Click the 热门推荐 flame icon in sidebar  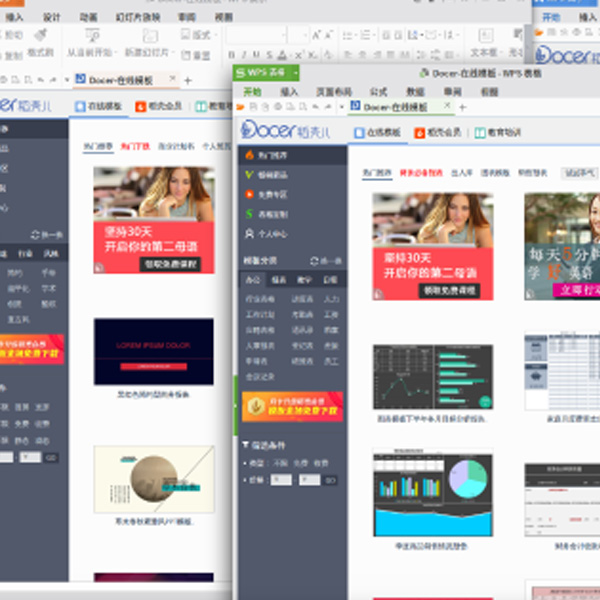(249, 156)
